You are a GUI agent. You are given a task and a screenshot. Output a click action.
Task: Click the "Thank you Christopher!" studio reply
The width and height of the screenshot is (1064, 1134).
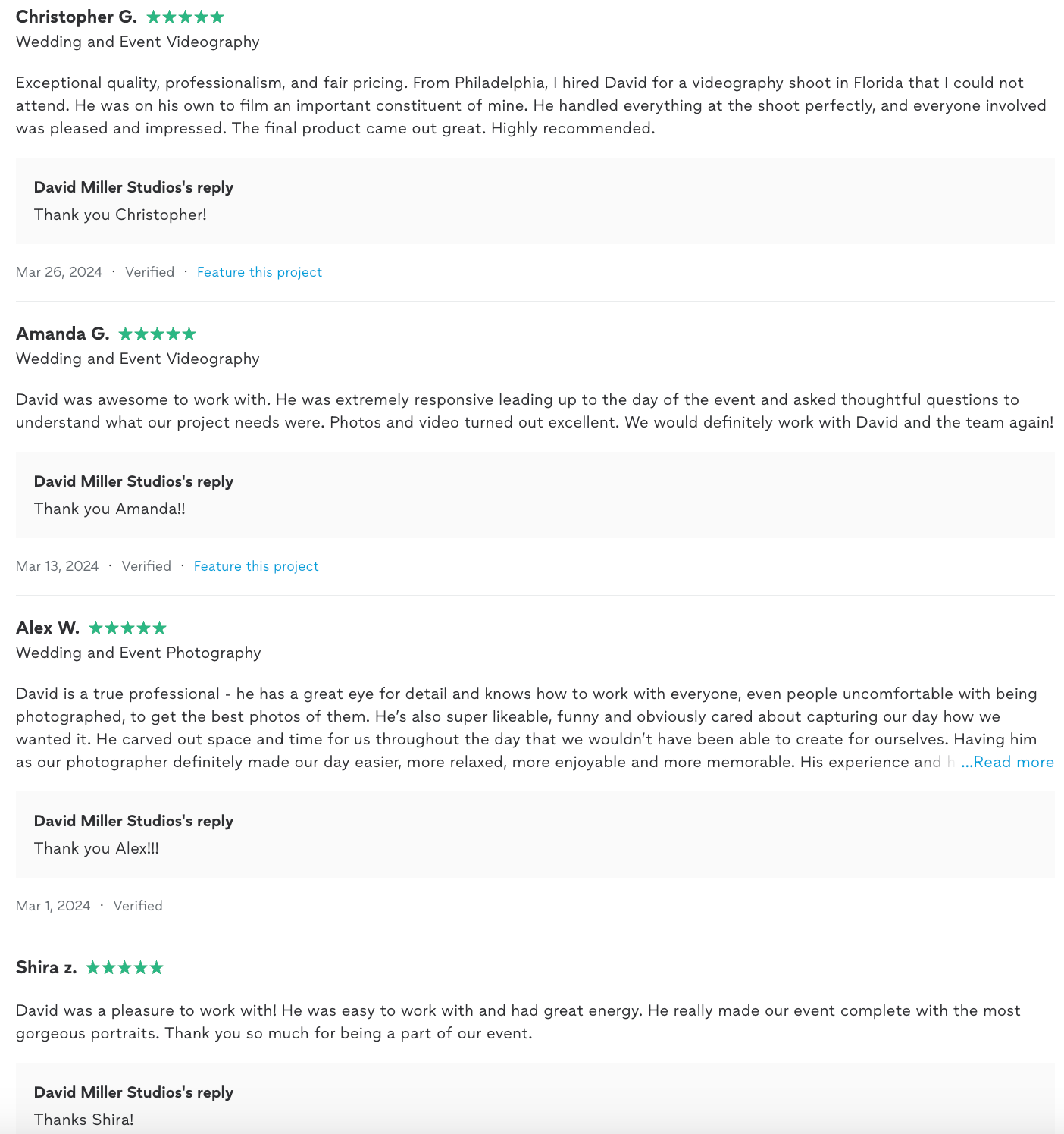120,215
